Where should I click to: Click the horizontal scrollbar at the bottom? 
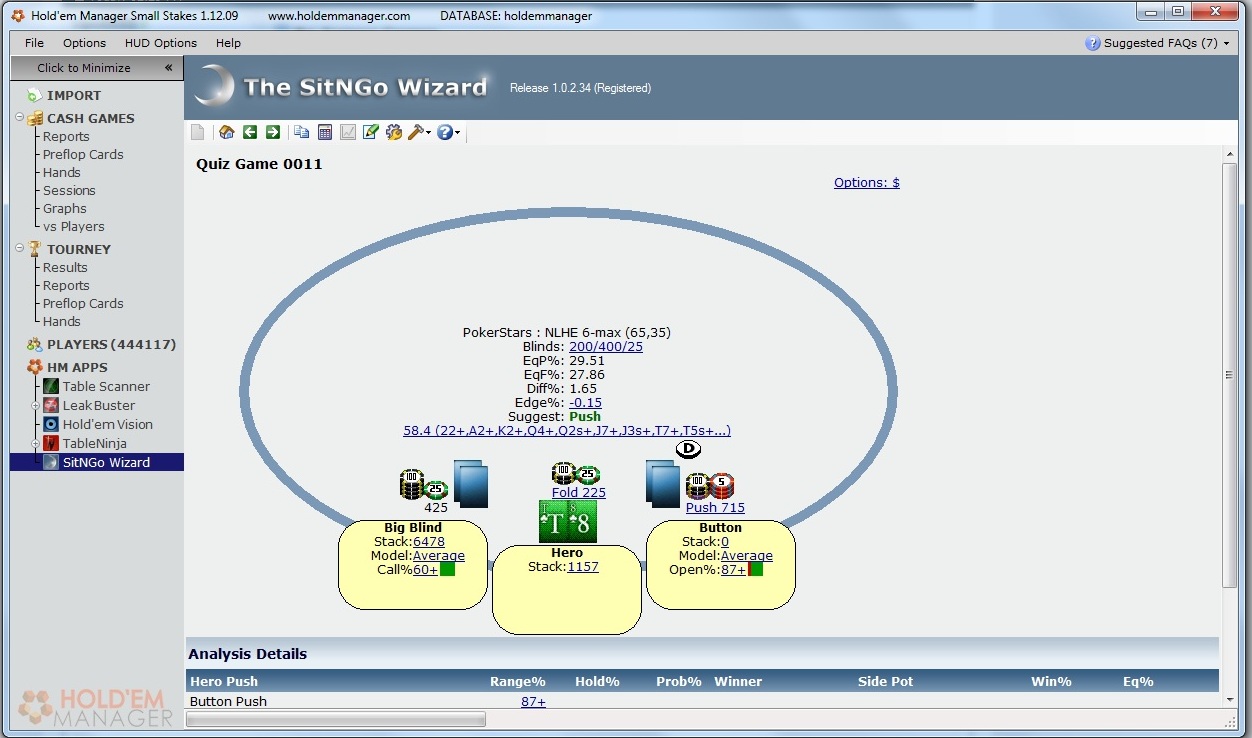(x=336, y=719)
